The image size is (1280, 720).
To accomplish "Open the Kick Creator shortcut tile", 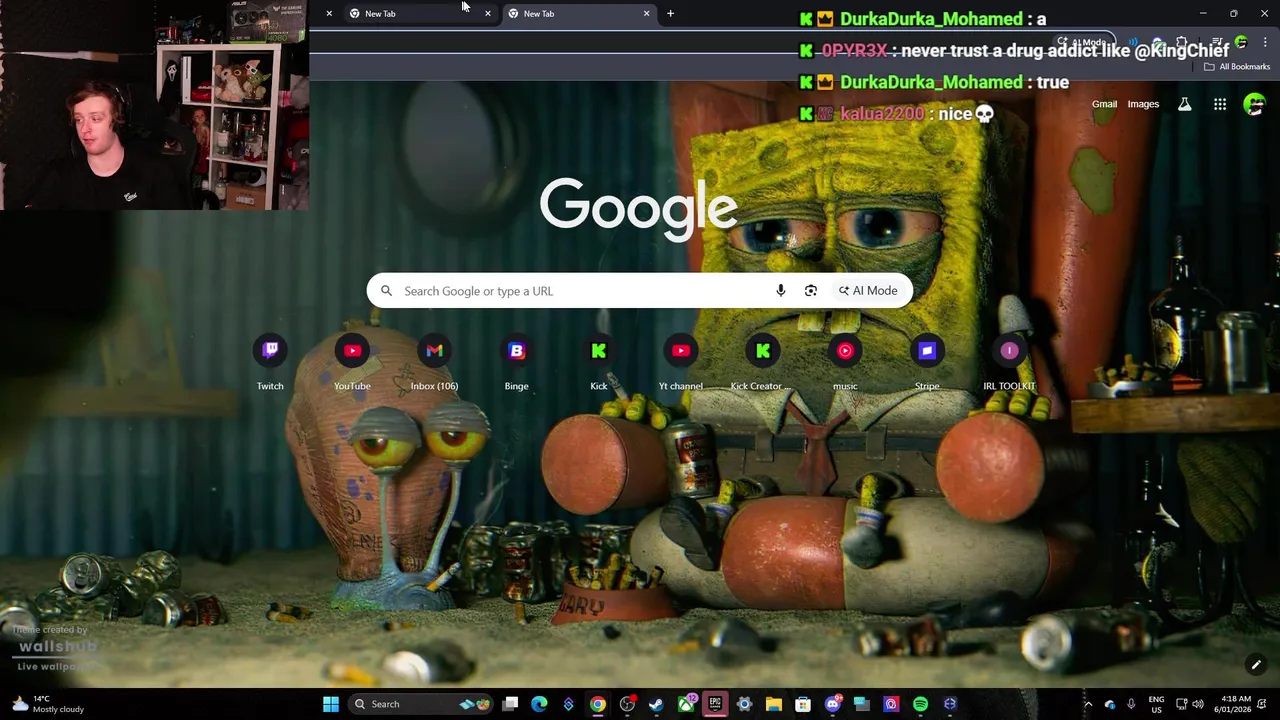I will [x=763, y=363].
